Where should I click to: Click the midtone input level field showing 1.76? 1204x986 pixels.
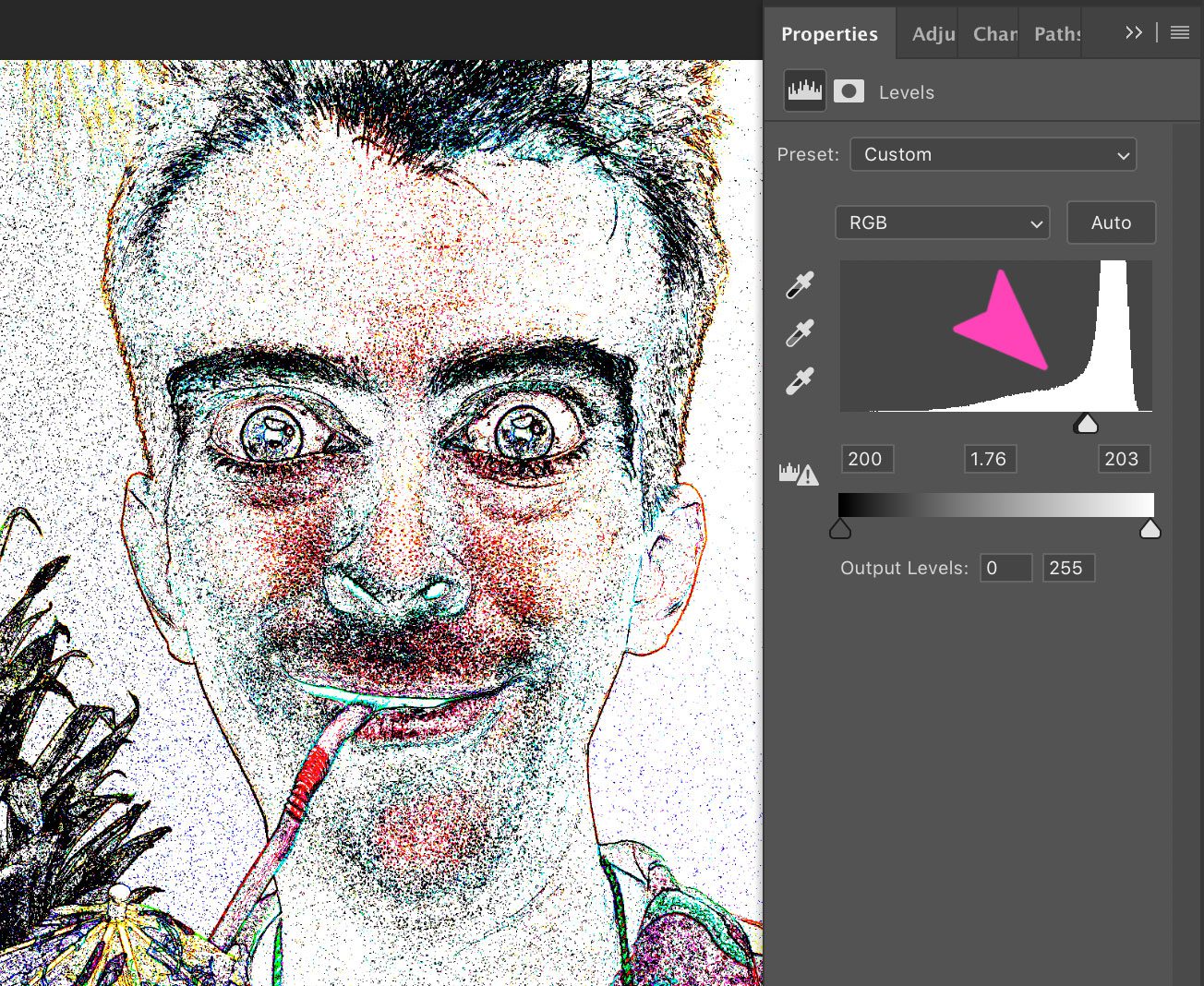click(990, 459)
